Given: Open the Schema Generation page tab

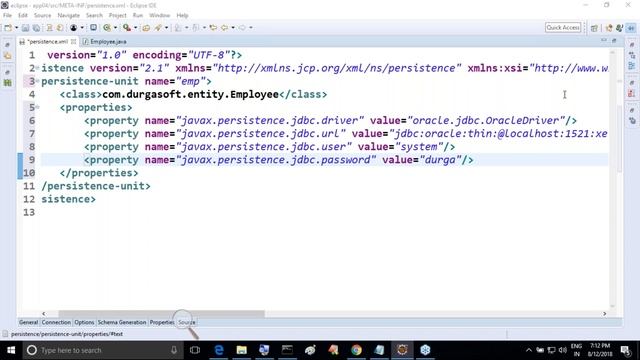Looking at the screenshot, I should tap(122, 322).
